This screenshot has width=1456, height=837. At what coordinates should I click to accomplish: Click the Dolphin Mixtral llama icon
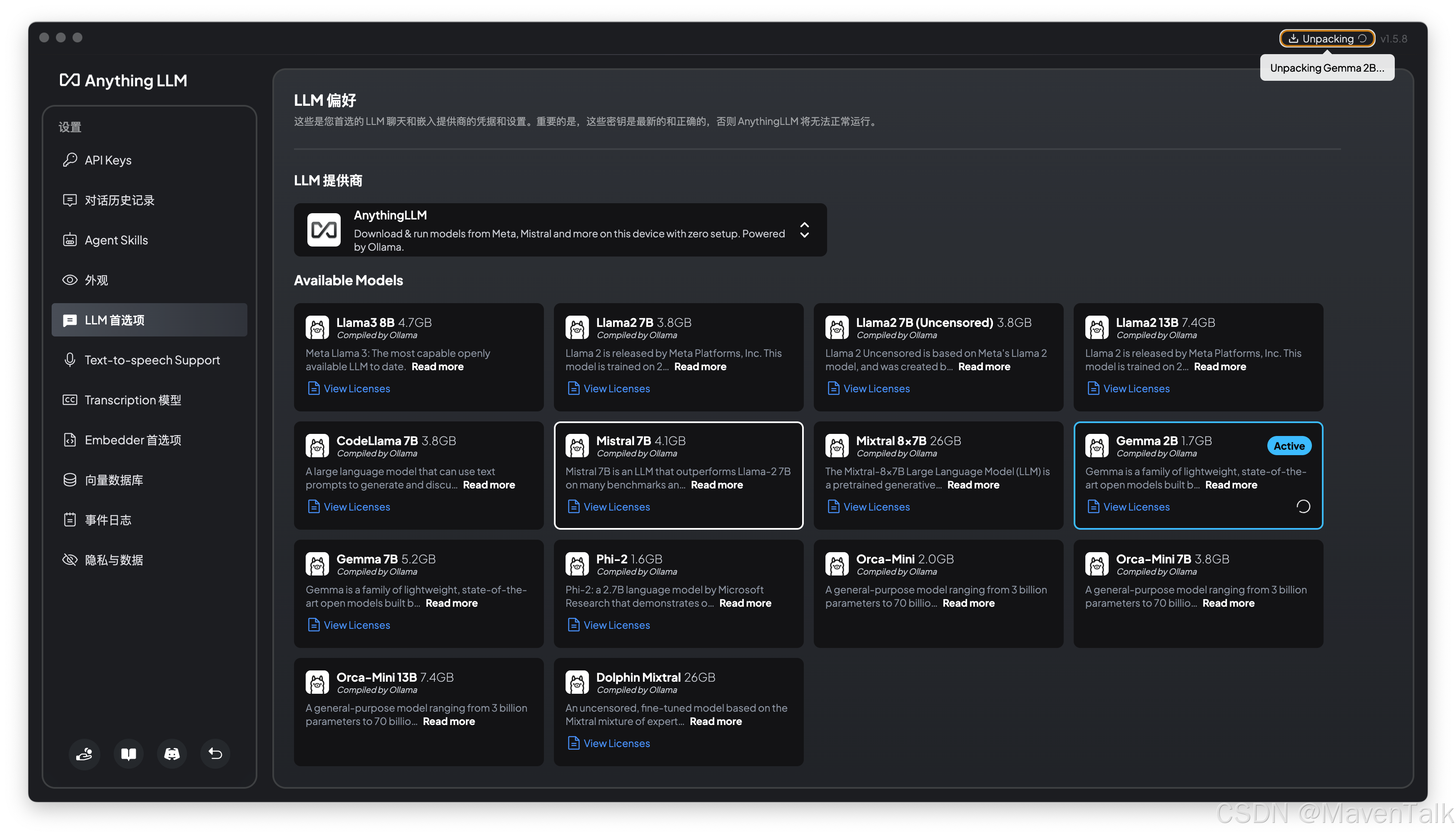pyautogui.click(x=576, y=683)
